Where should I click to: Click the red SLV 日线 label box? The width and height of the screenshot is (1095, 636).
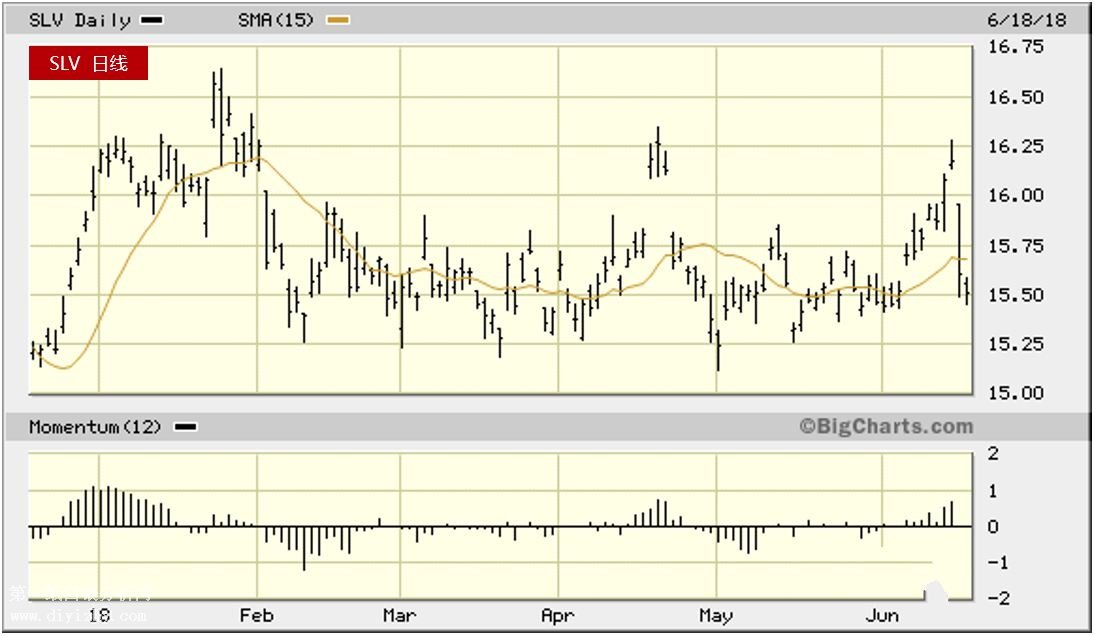(x=88, y=64)
